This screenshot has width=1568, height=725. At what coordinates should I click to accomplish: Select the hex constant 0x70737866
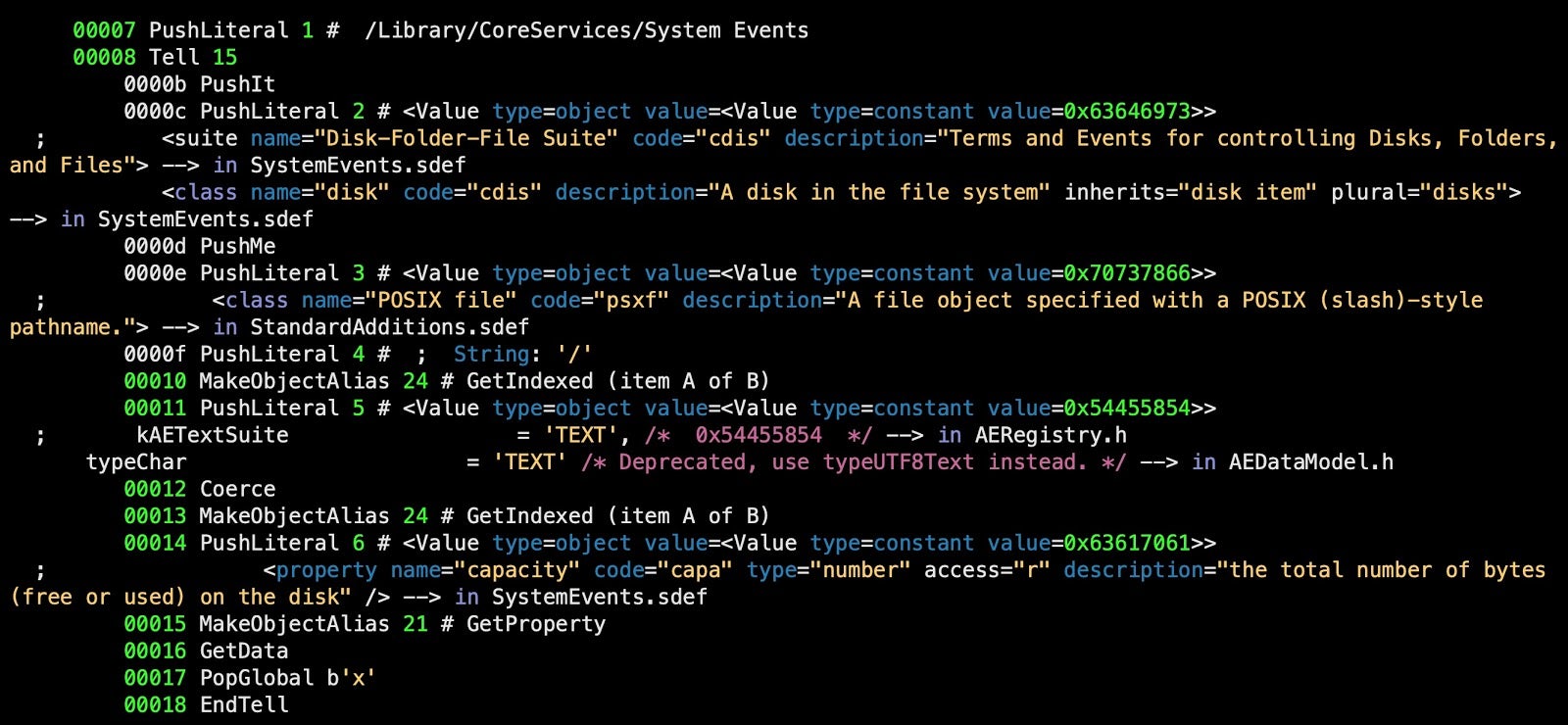(x=1127, y=272)
